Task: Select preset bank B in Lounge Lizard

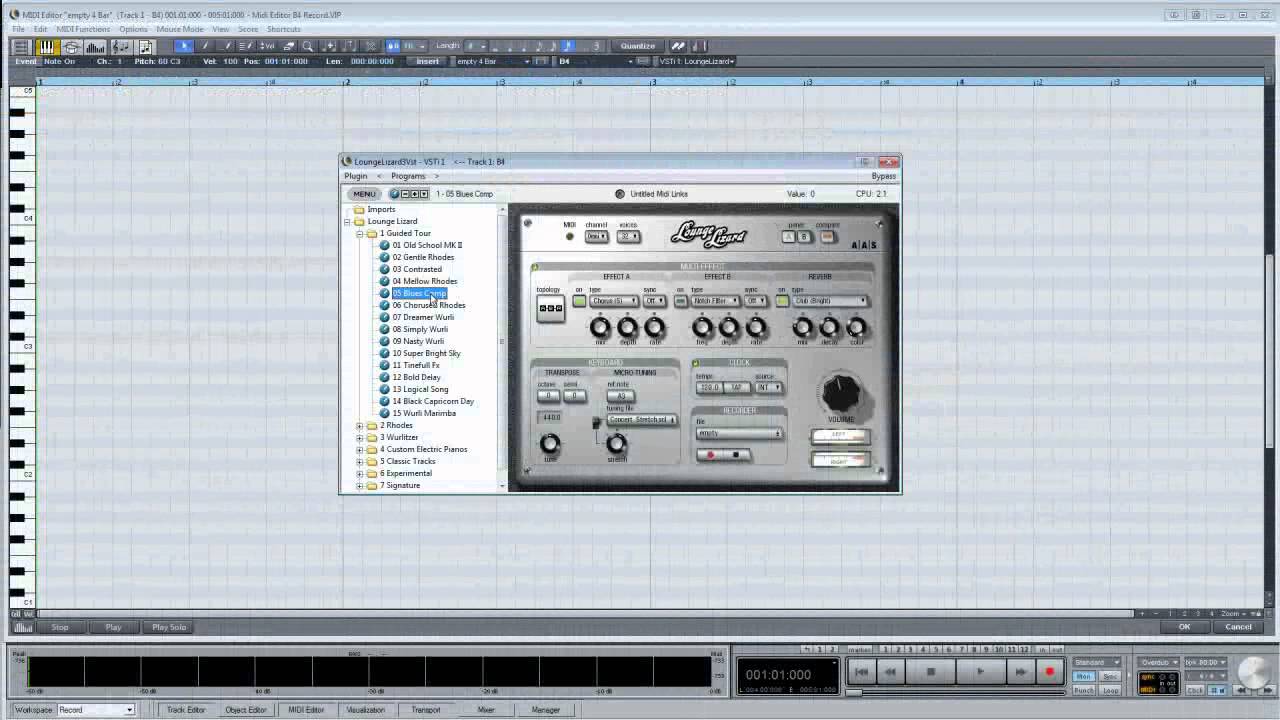Action: pos(804,237)
